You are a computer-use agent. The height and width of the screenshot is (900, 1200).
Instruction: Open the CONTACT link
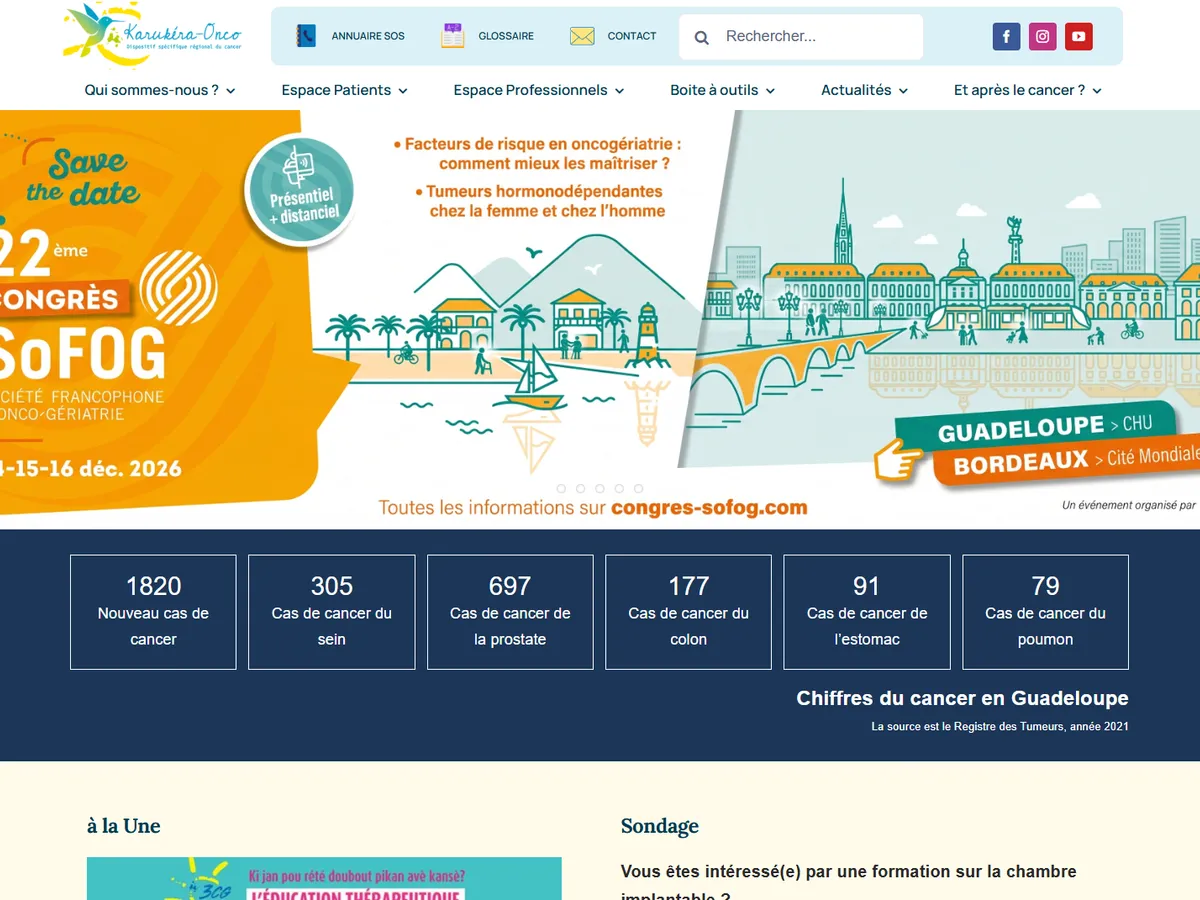click(x=632, y=36)
